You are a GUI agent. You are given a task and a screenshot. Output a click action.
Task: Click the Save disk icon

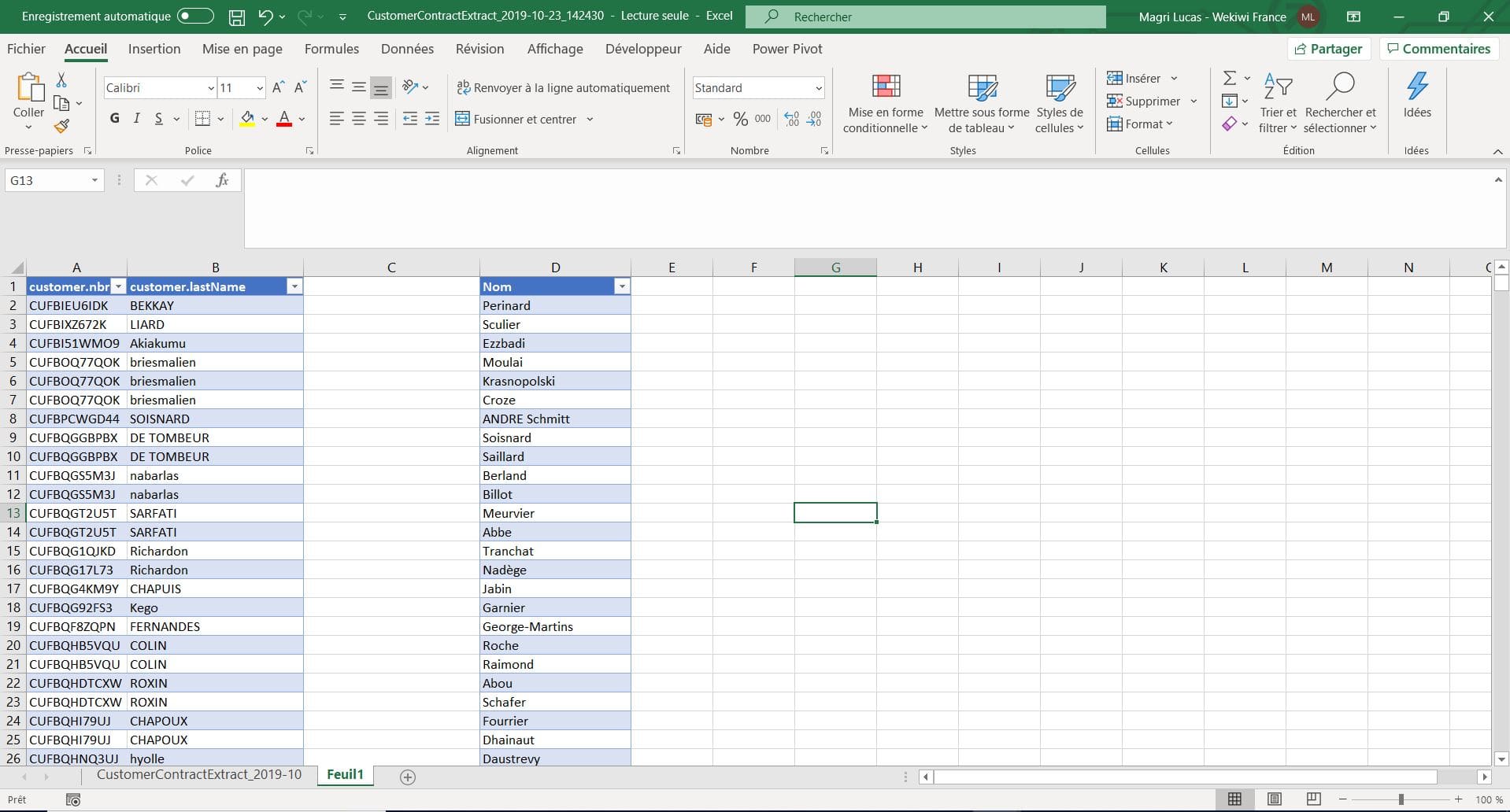point(236,17)
